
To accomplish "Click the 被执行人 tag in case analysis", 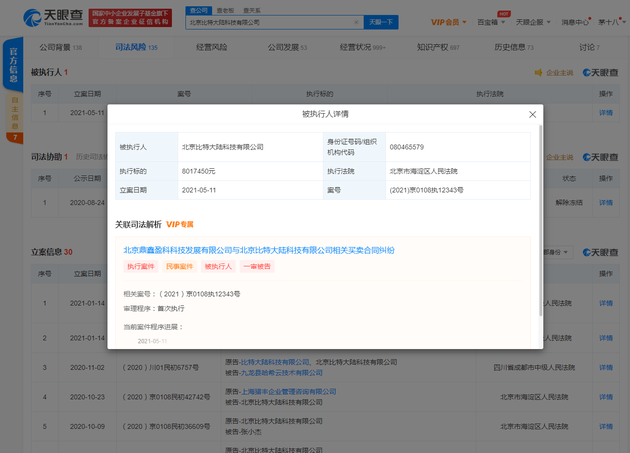I will (218, 266).
